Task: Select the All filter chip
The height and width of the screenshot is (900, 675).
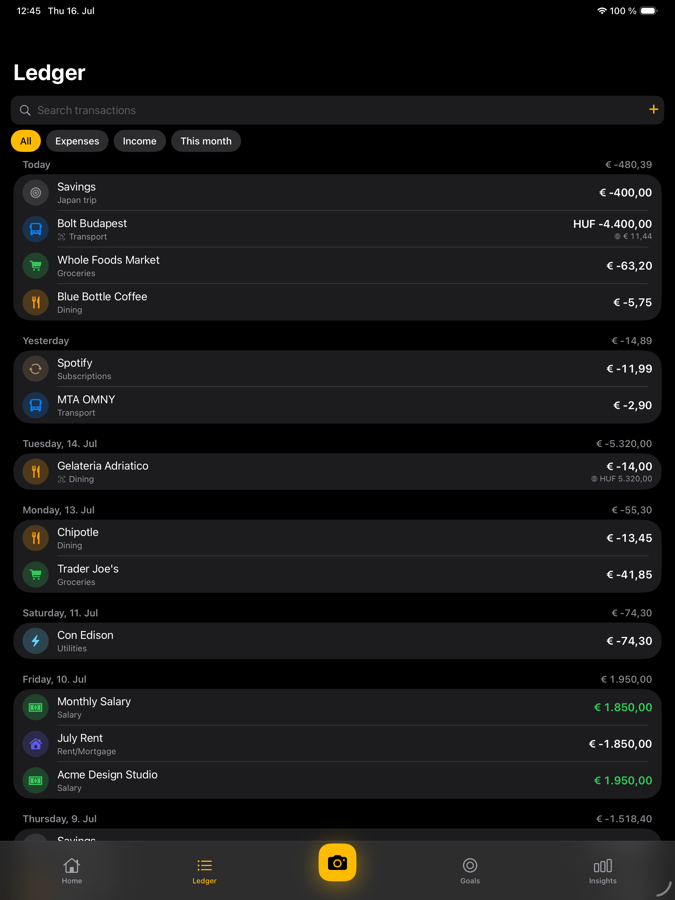Action: pos(26,141)
